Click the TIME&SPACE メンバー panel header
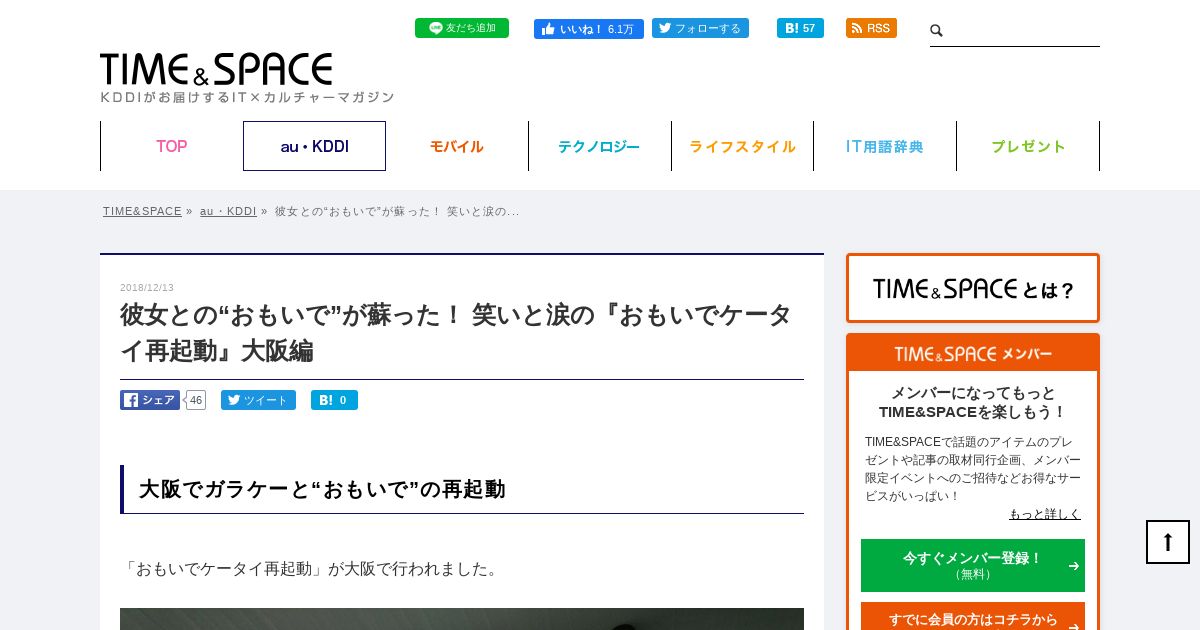 973,353
